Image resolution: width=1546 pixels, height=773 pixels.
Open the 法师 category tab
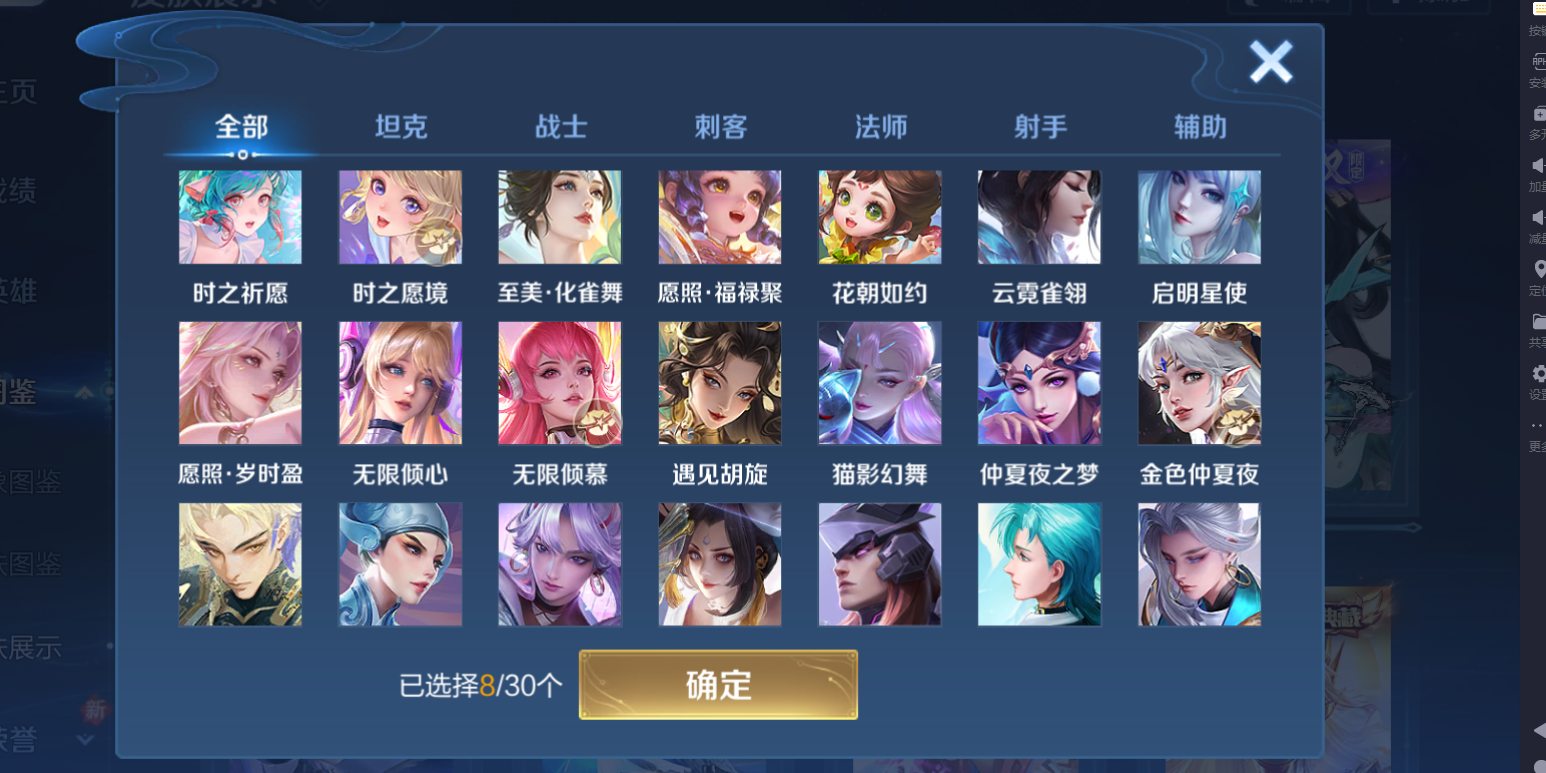pos(881,127)
